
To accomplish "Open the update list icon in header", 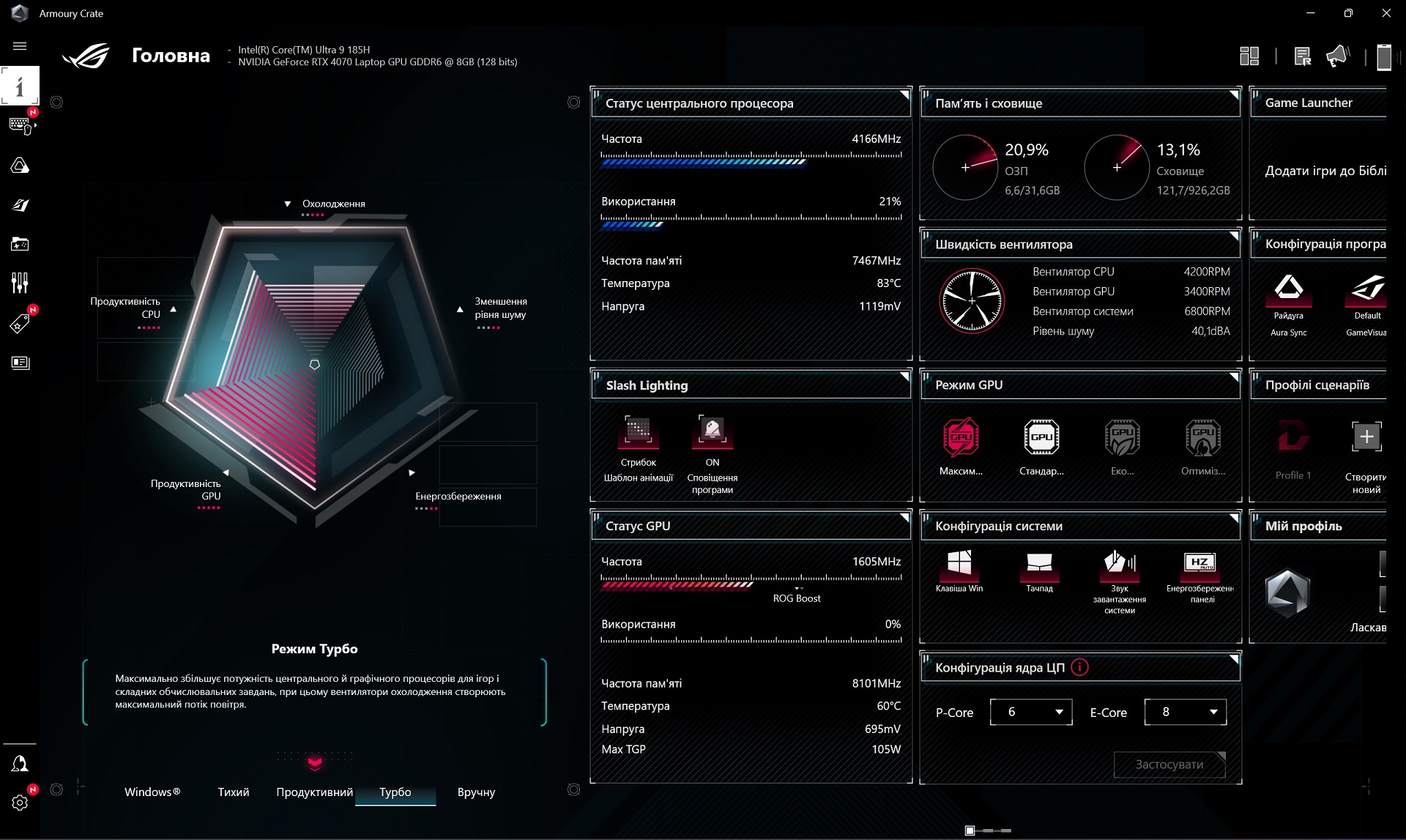I will click(1302, 56).
